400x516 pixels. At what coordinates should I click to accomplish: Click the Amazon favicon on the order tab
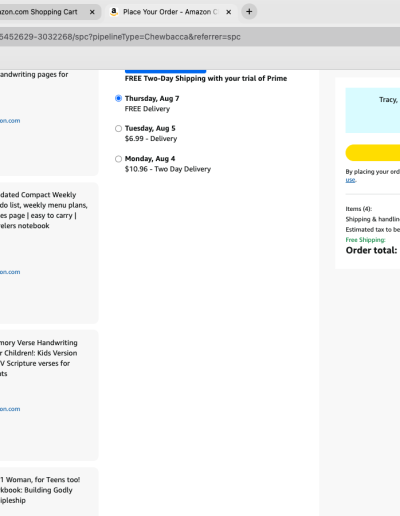(114, 12)
